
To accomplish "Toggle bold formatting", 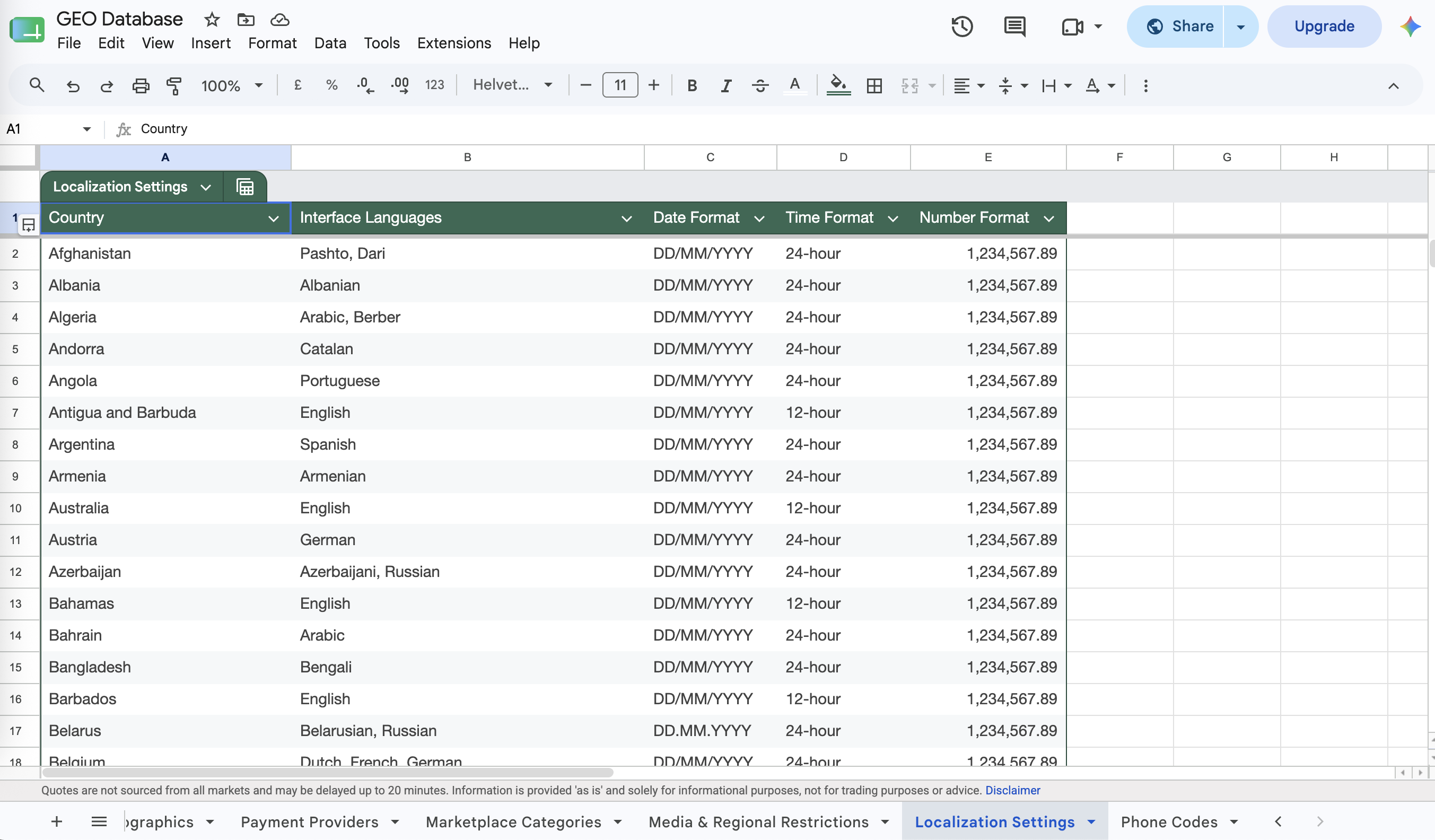I will point(692,86).
